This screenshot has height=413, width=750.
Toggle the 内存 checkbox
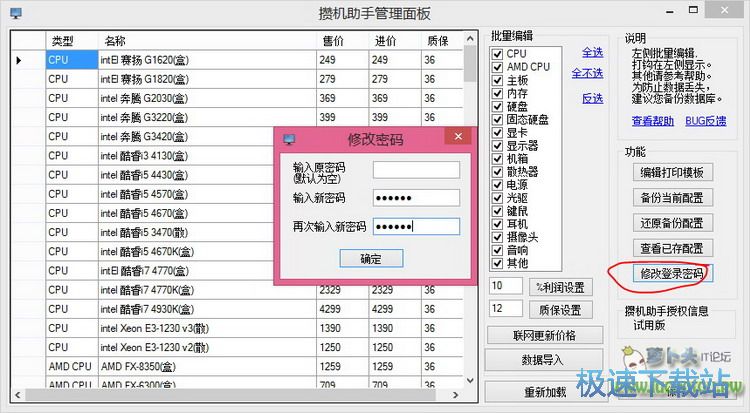[x=497, y=93]
